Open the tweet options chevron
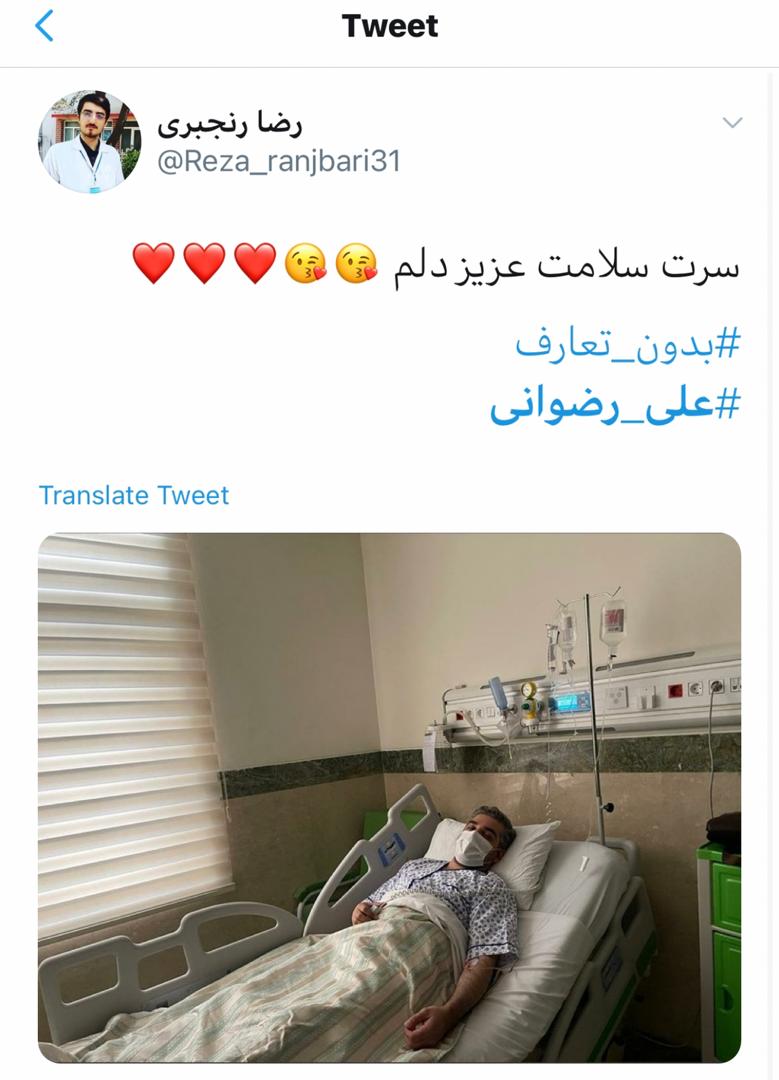The height and width of the screenshot is (1080, 779). [732, 123]
